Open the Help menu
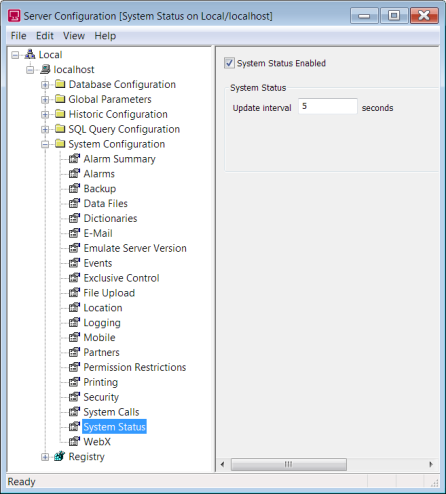This screenshot has width=446, height=494. pyautogui.click(x=105, y=36)
